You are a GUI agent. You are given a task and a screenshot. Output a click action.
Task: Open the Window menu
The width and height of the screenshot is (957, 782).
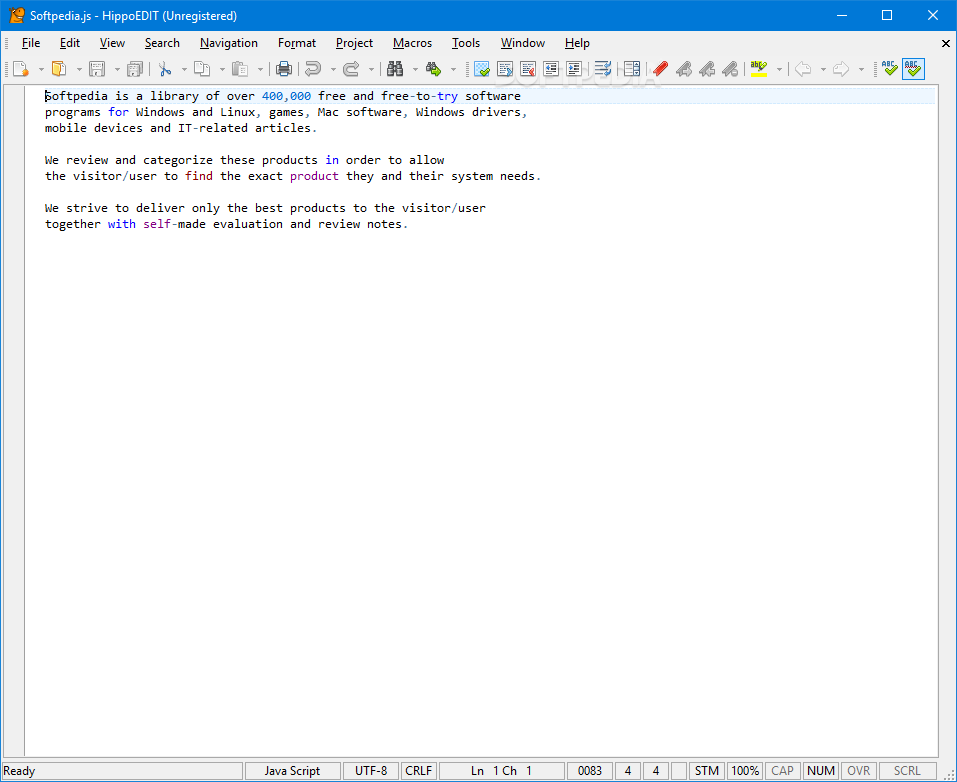click(x=522, y=43)
